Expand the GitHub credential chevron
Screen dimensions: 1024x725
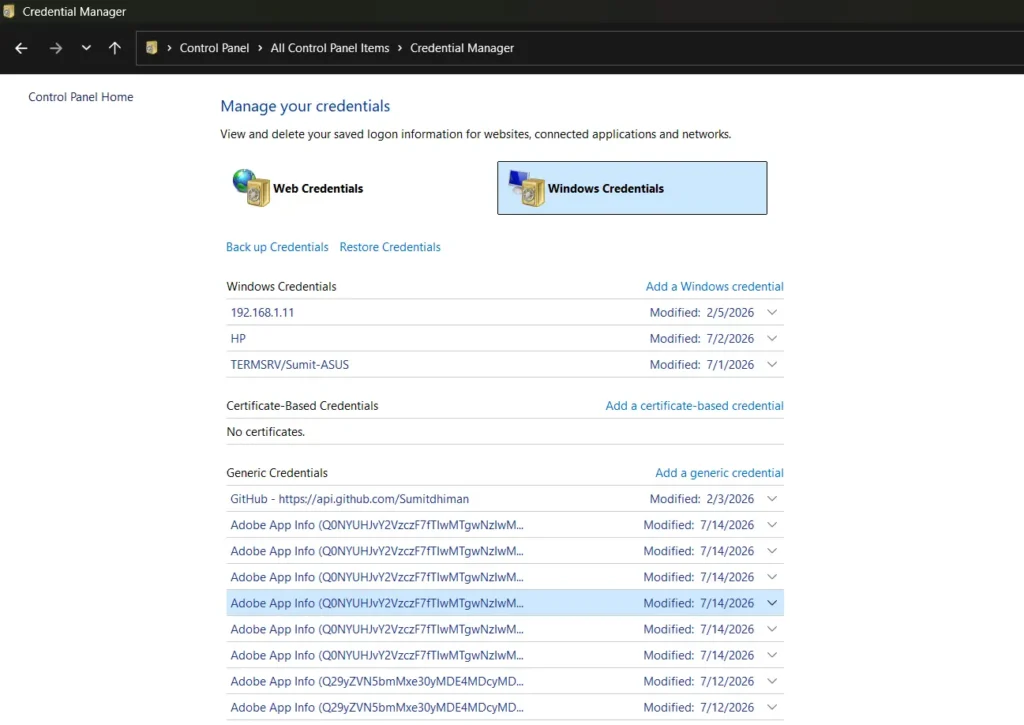coord(772,498)
